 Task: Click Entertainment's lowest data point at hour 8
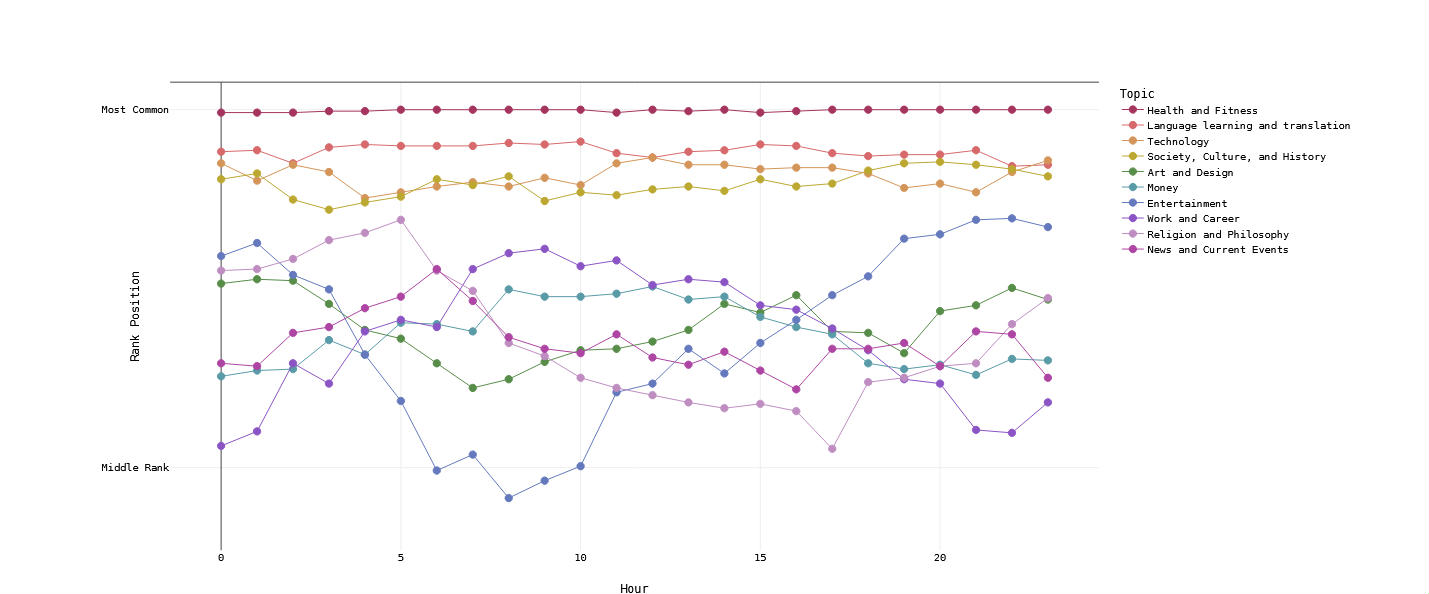click(x=509, y=498)
